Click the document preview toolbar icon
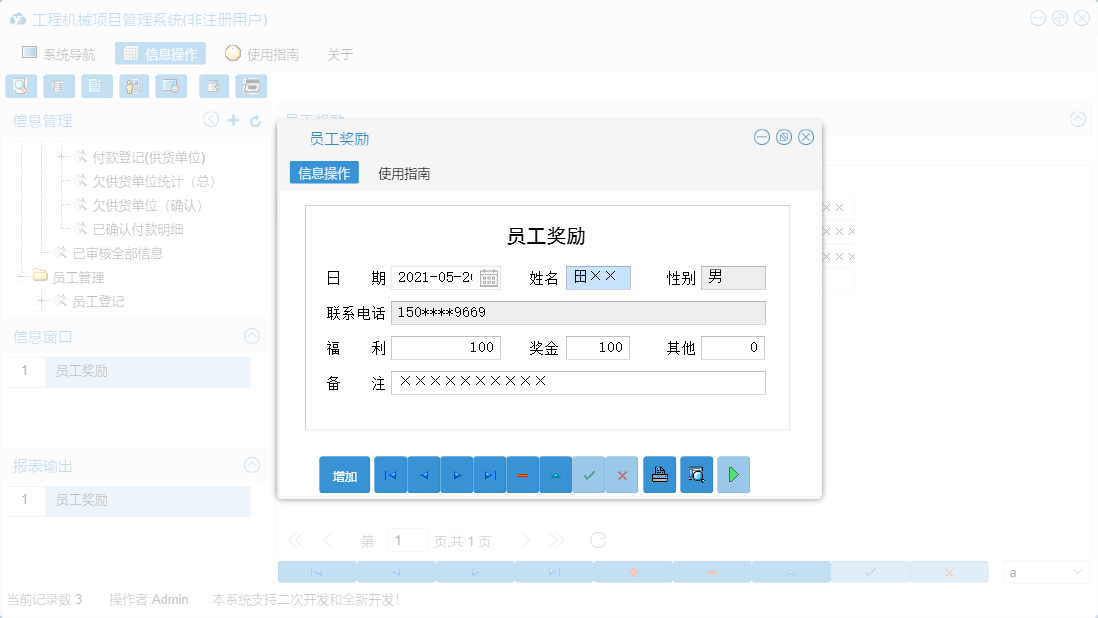 pyautogui.click(x=21, y=86)
